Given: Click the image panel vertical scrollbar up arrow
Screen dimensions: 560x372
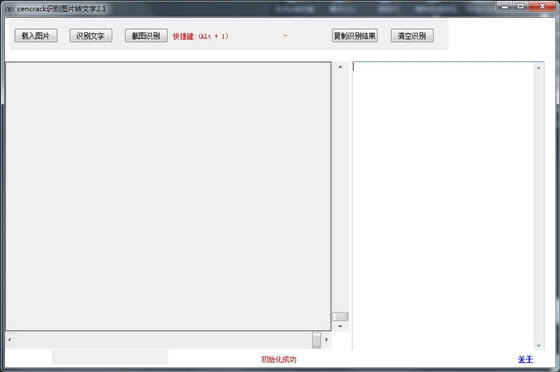Looking at the screenshot, I should (x=340, y=67).
